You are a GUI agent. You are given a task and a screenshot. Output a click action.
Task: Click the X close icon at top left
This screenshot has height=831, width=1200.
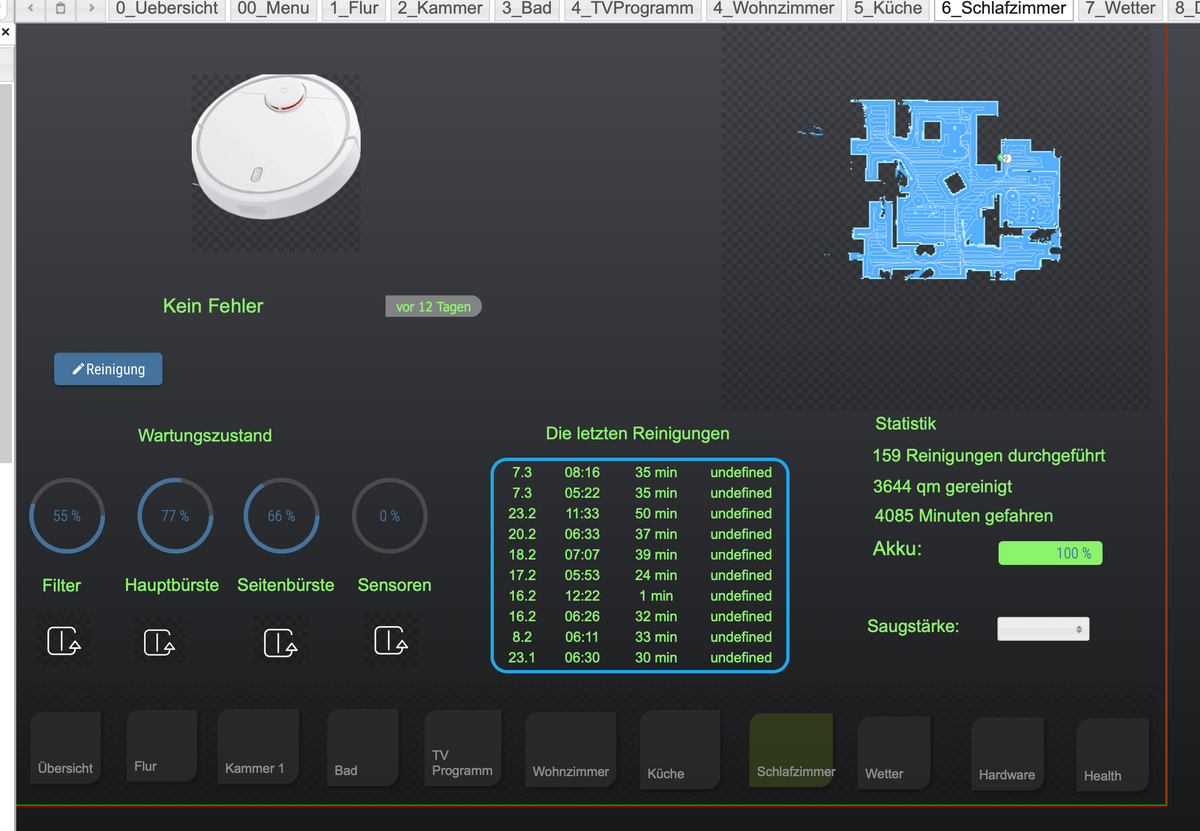pos(6,32)
